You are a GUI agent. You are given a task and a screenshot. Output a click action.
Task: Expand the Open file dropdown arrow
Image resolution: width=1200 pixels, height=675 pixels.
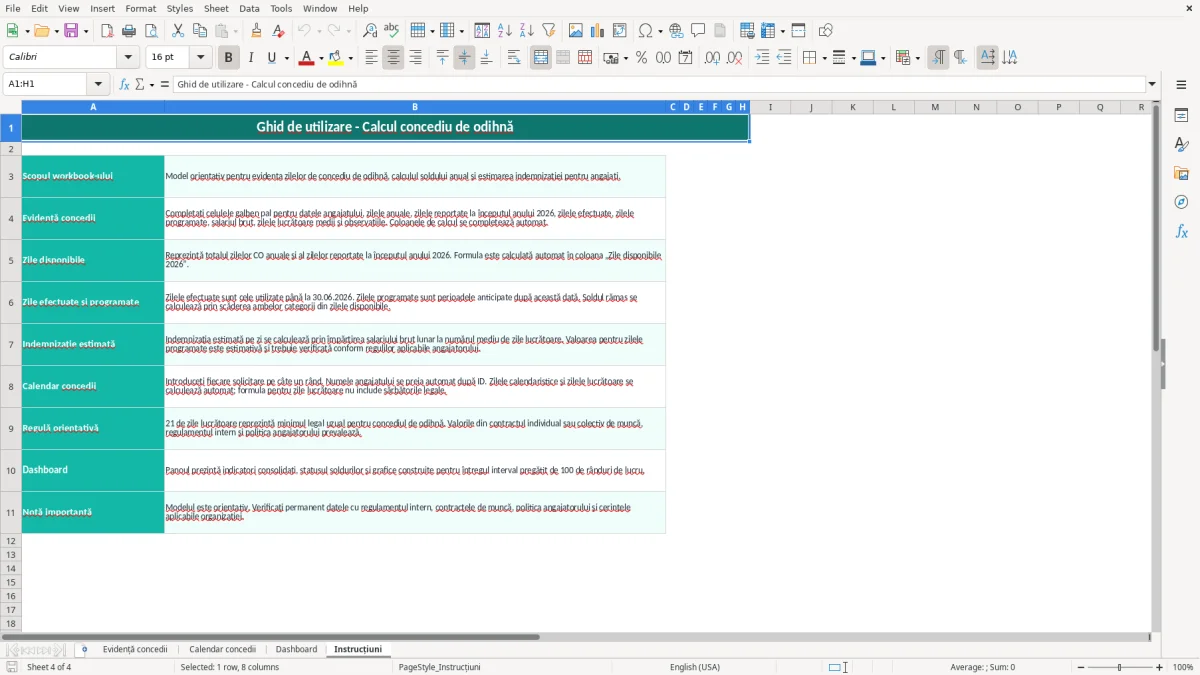coord(54,31)
